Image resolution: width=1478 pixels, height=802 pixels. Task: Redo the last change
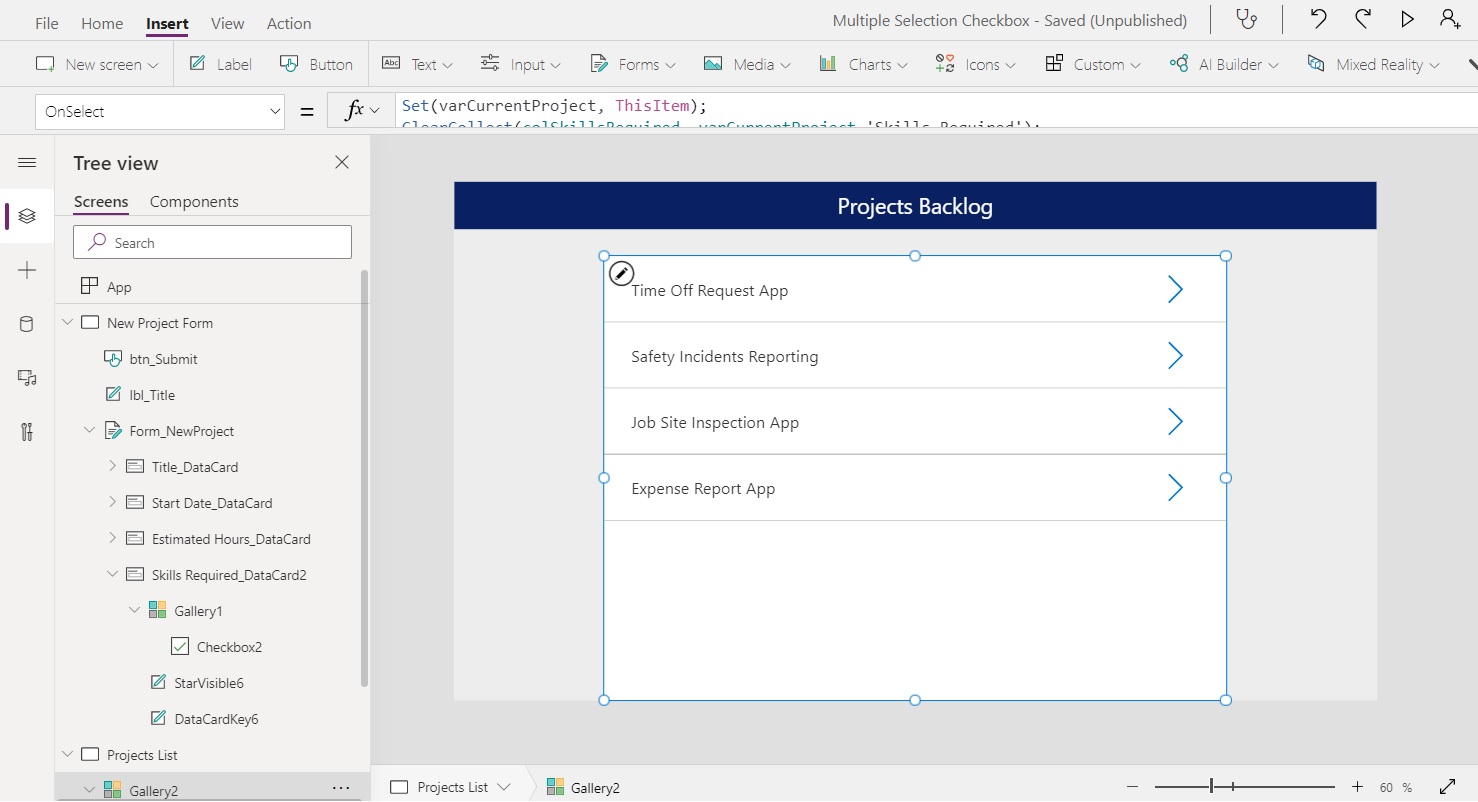pos(1362,18)
